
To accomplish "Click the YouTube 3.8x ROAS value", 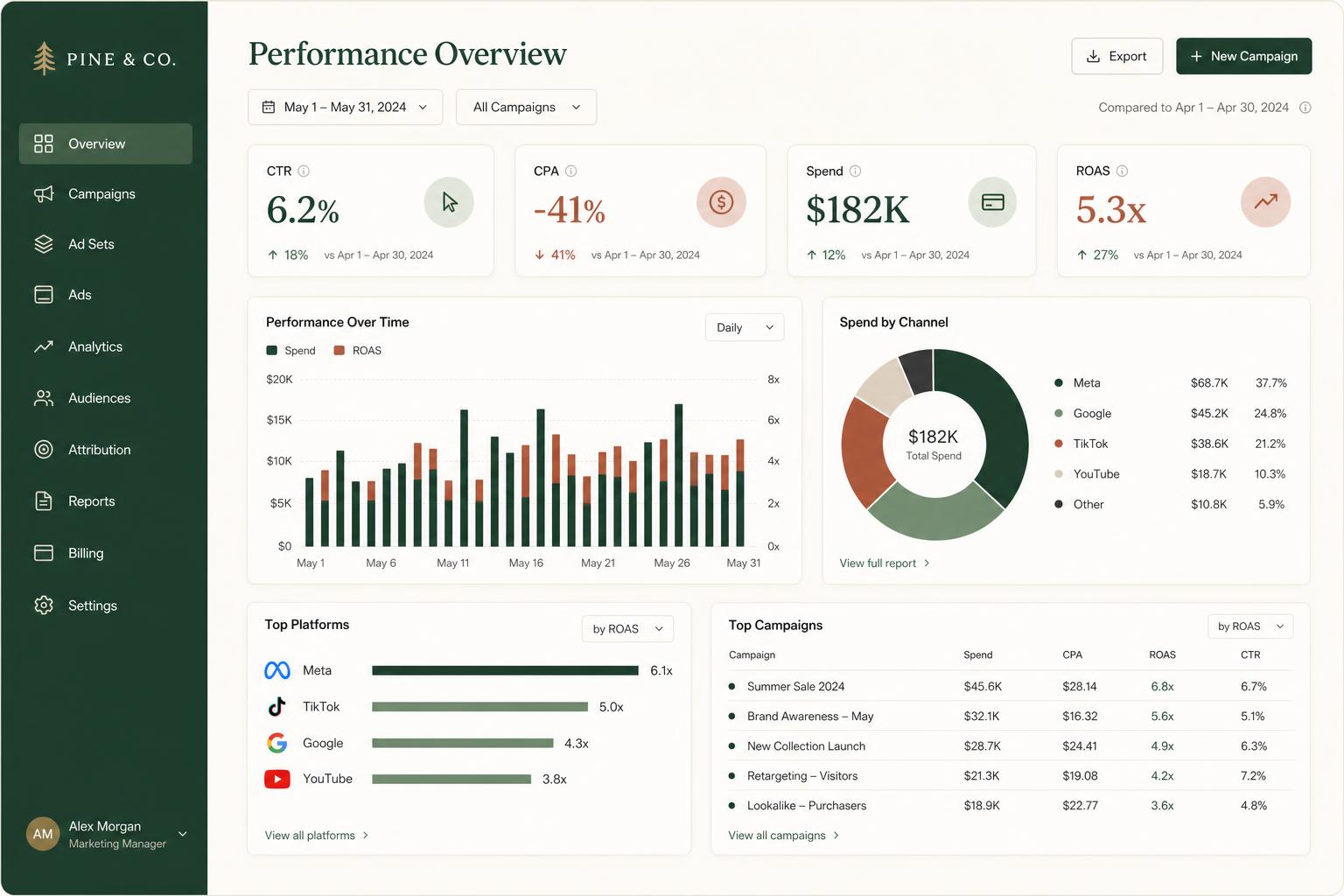I will point(555,780).
